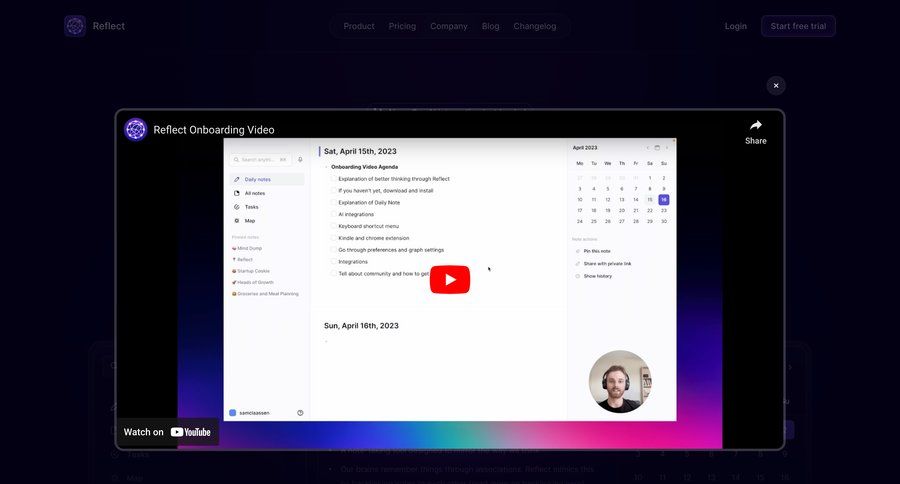The image size is (900, 484).
Task: Open the Tasks sidebar icon
Action: tap(236, 207)
